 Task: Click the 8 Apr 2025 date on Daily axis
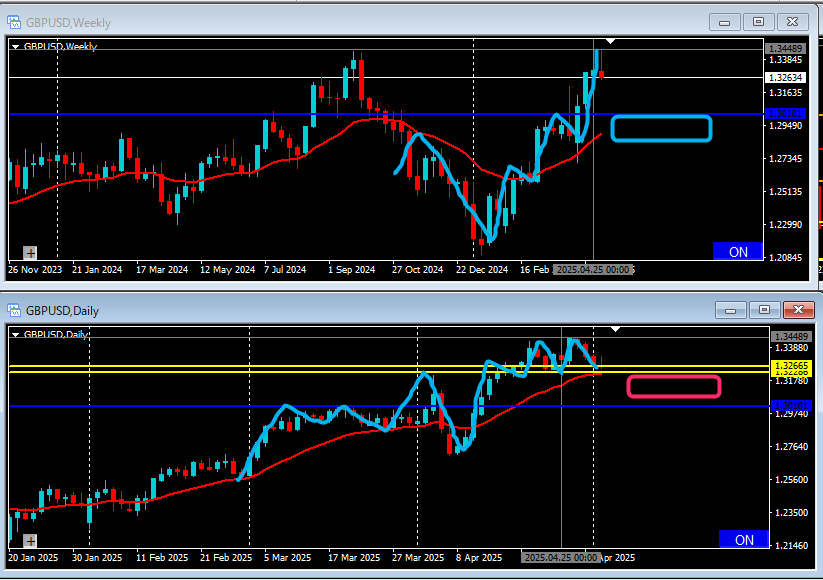click(x=479, y=557)
